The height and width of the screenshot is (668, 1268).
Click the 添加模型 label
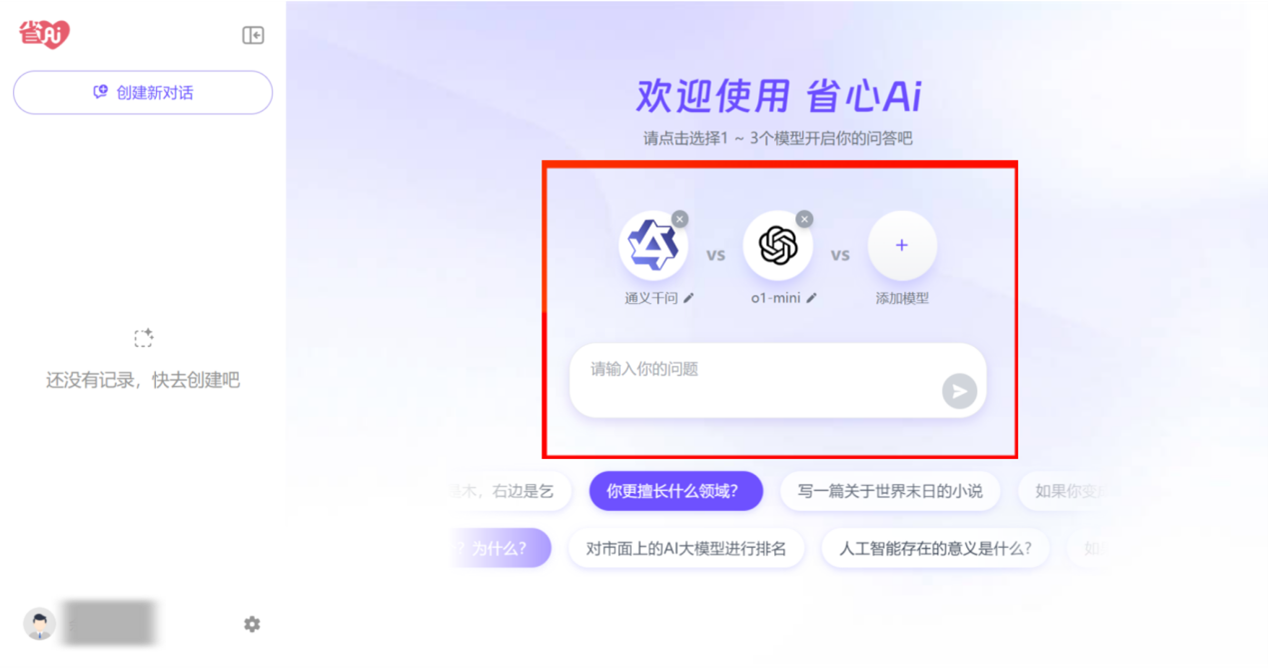coord(902,298)
